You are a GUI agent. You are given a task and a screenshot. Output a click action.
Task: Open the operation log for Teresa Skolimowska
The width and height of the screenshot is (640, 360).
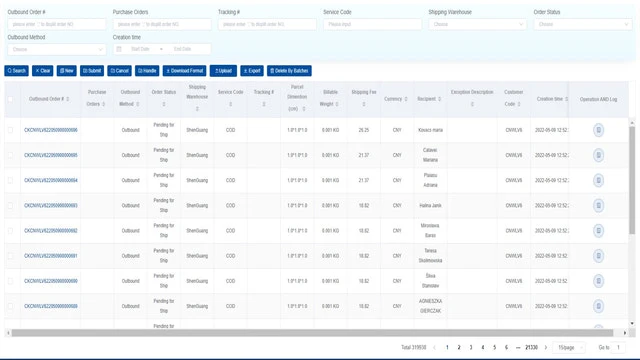(x=598, y=256)
